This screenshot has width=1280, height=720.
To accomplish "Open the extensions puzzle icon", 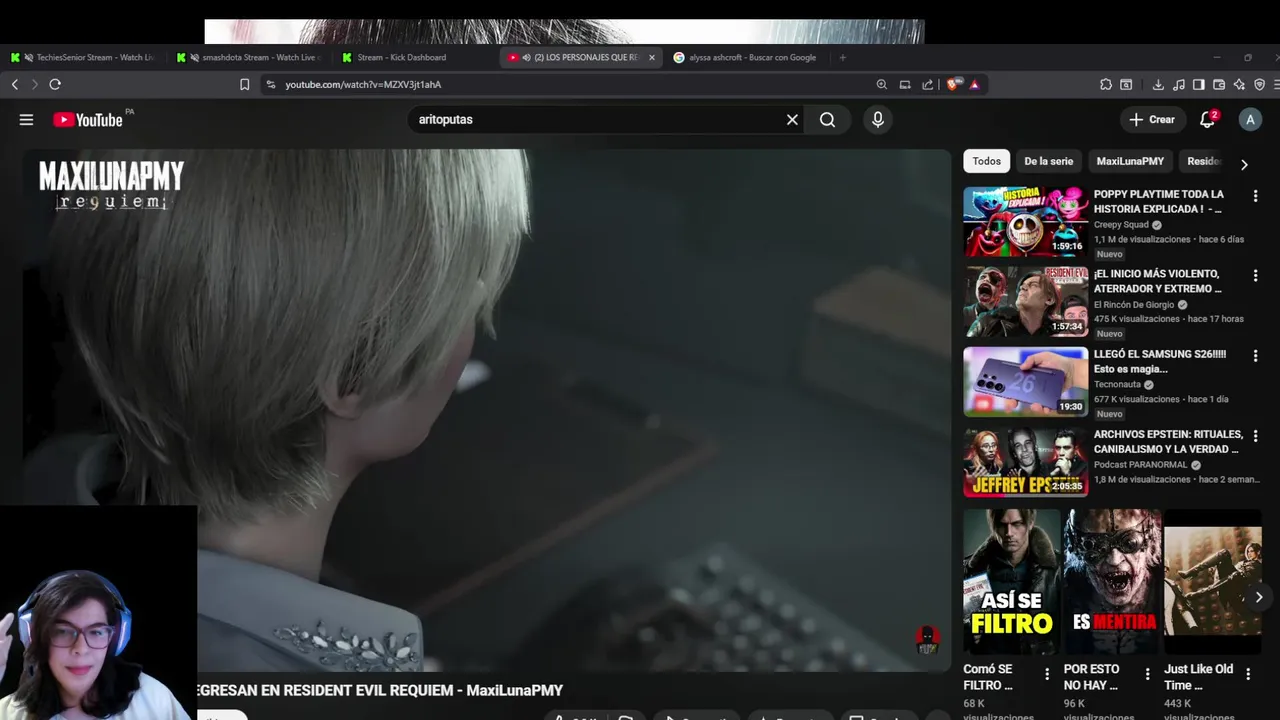I will coord(1105,85).
